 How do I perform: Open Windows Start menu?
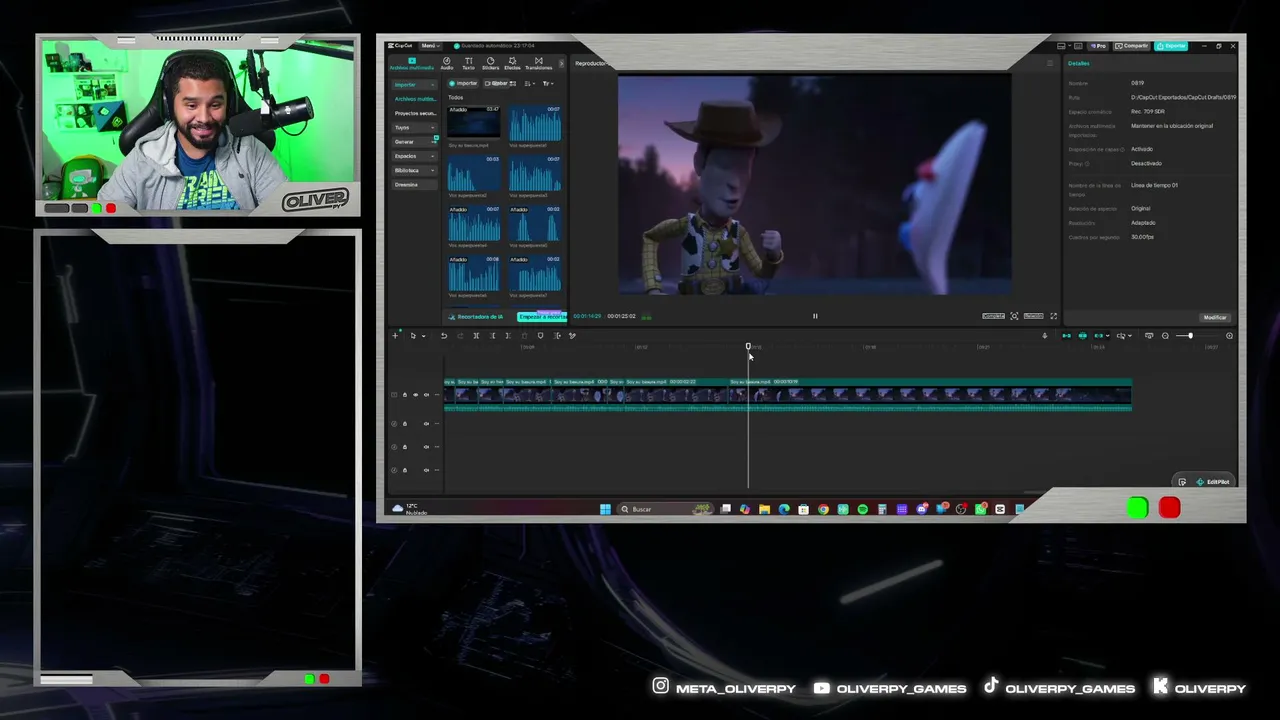[x=605, y=509]
